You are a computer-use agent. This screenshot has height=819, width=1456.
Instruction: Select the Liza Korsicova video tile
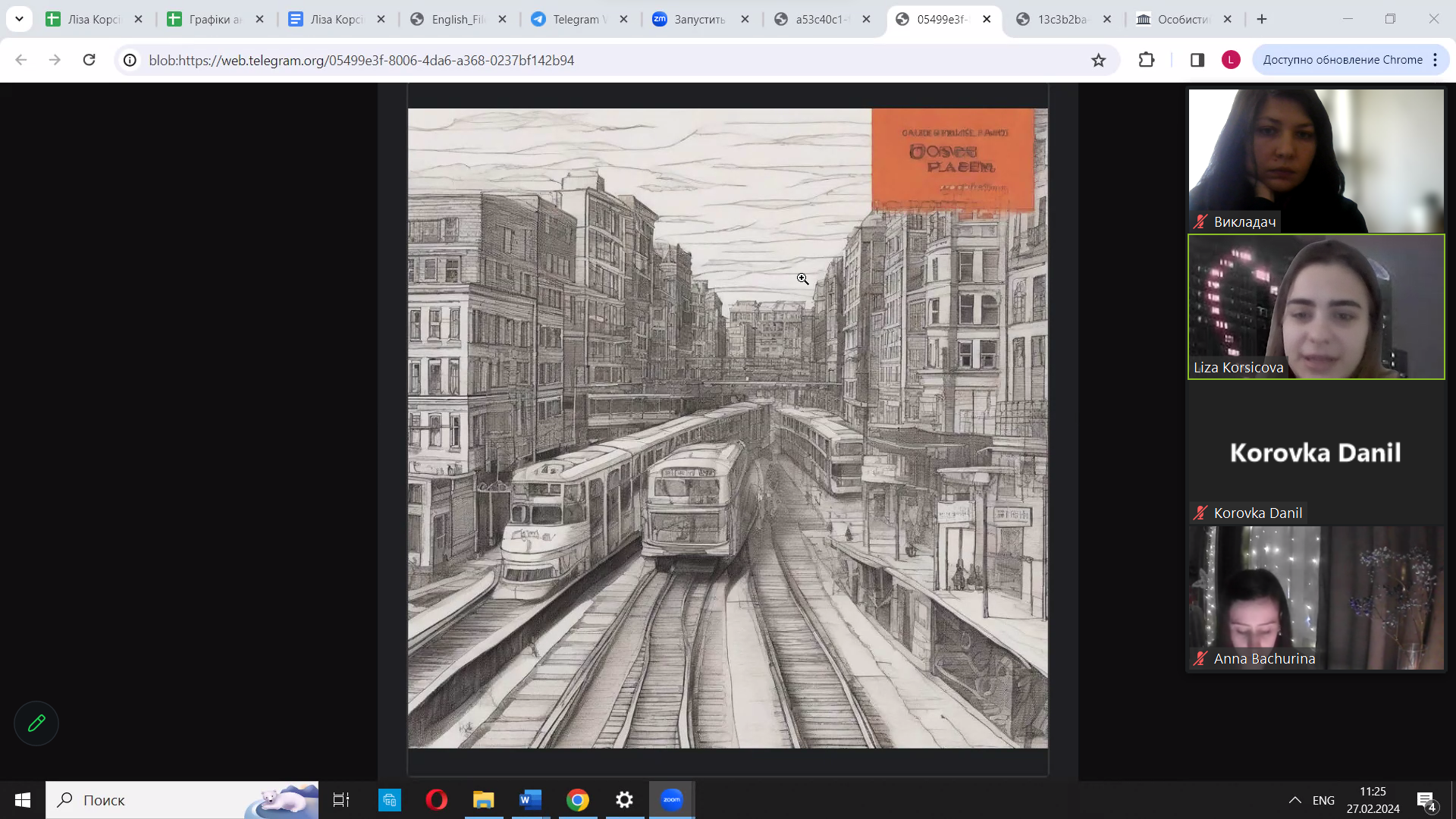click(1316, 306)
